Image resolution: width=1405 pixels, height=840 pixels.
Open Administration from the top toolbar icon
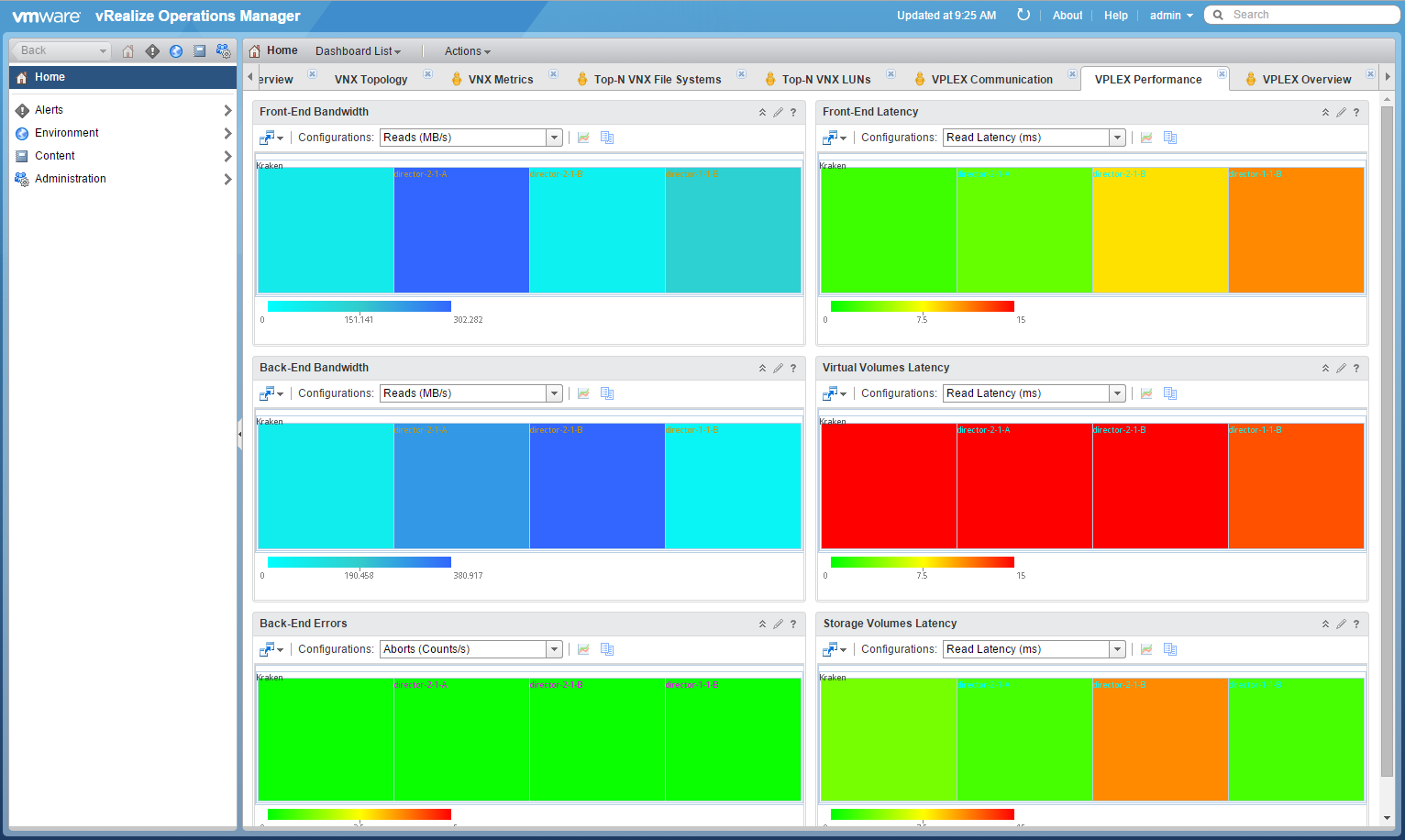(x=223, y=51)
